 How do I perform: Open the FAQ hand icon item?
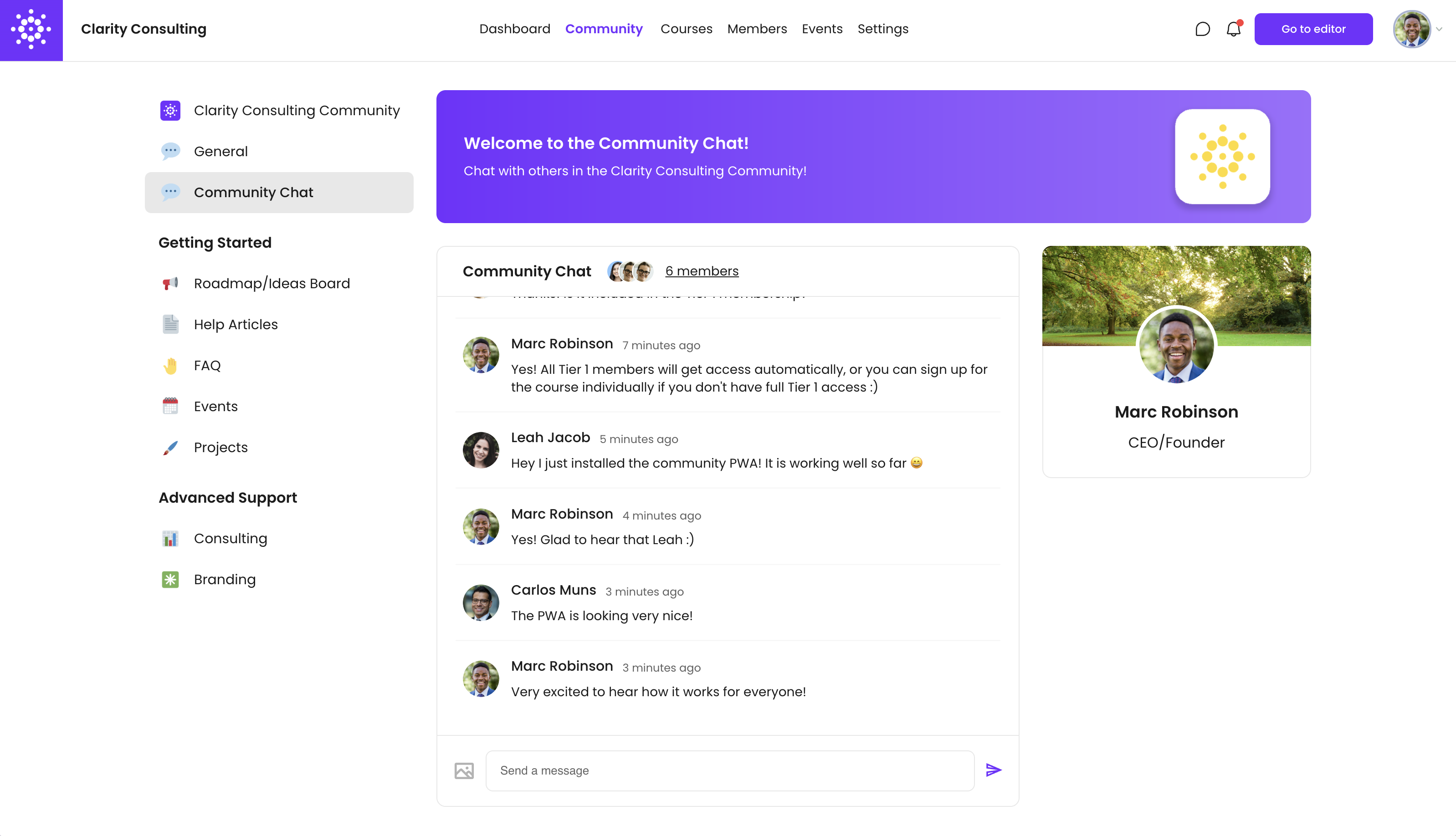point(170,365)
